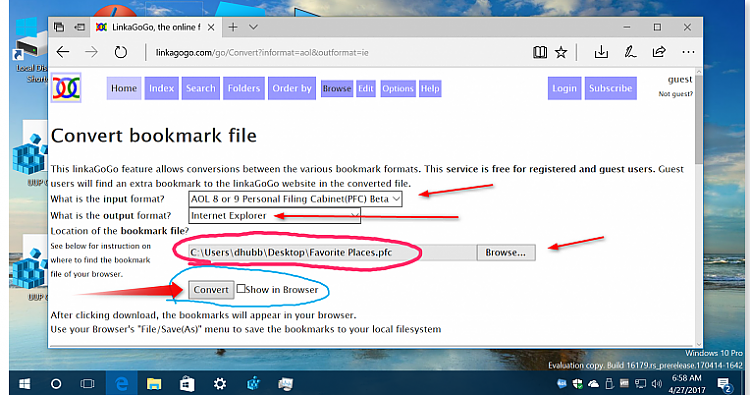750x395 pixels.
Task: Open Store from the taskbar
Action: [187, 384]
